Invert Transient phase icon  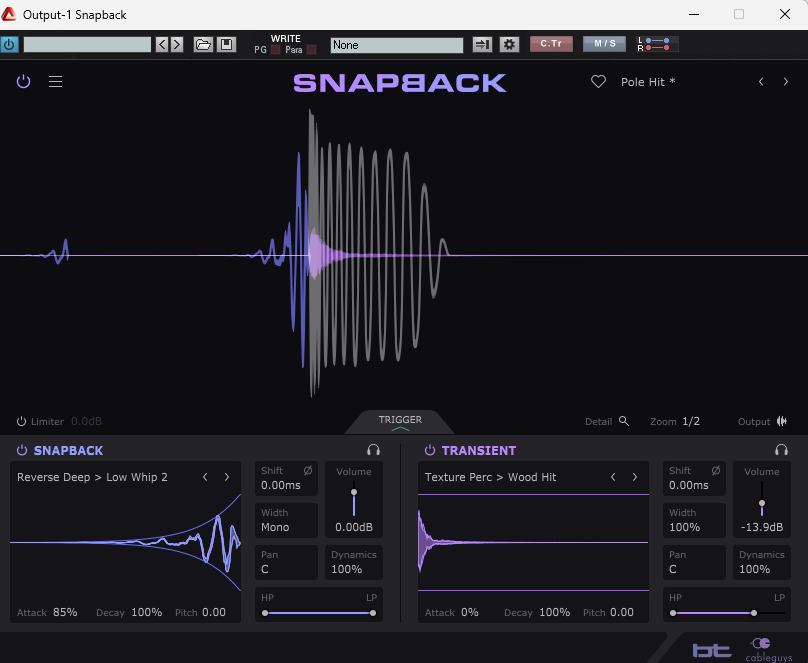pos(716,470)
